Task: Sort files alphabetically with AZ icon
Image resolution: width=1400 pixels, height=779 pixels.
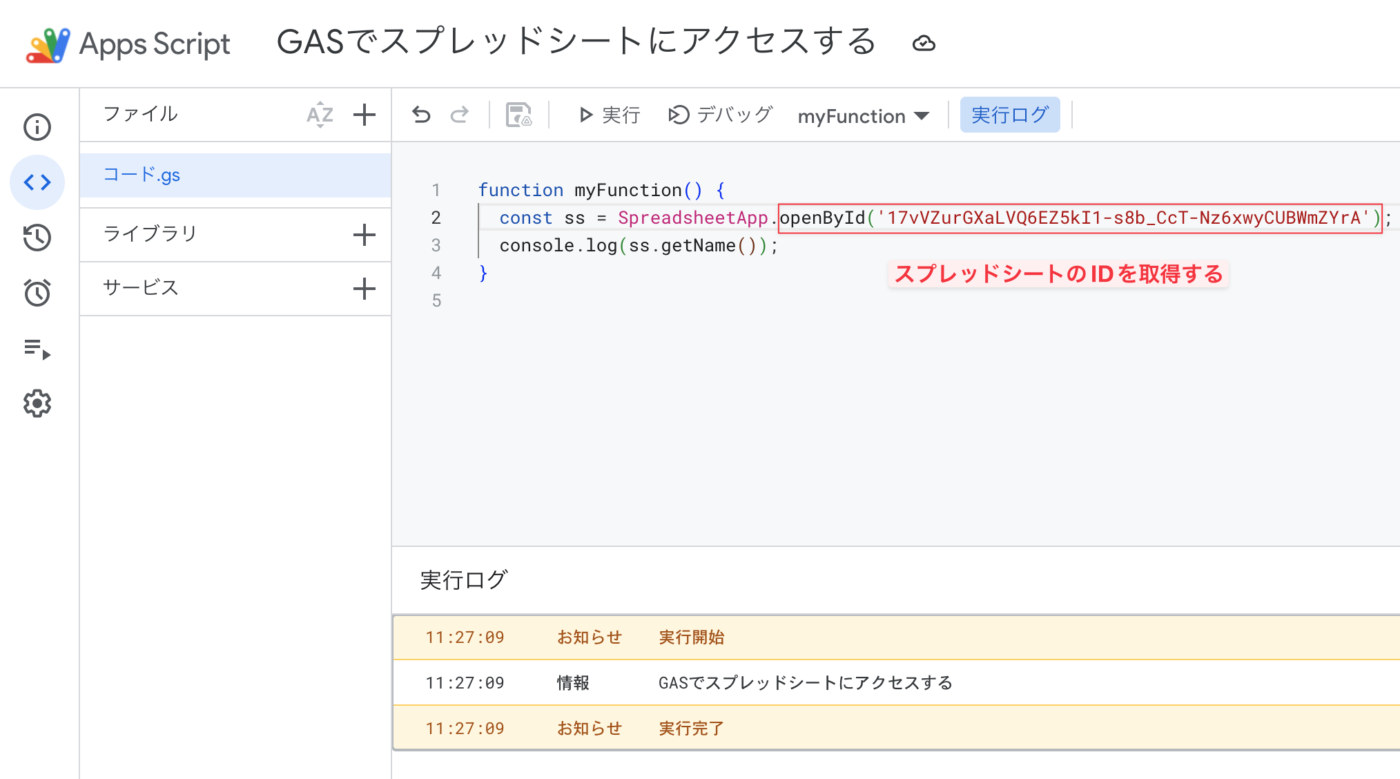Action: coord(319,115)
